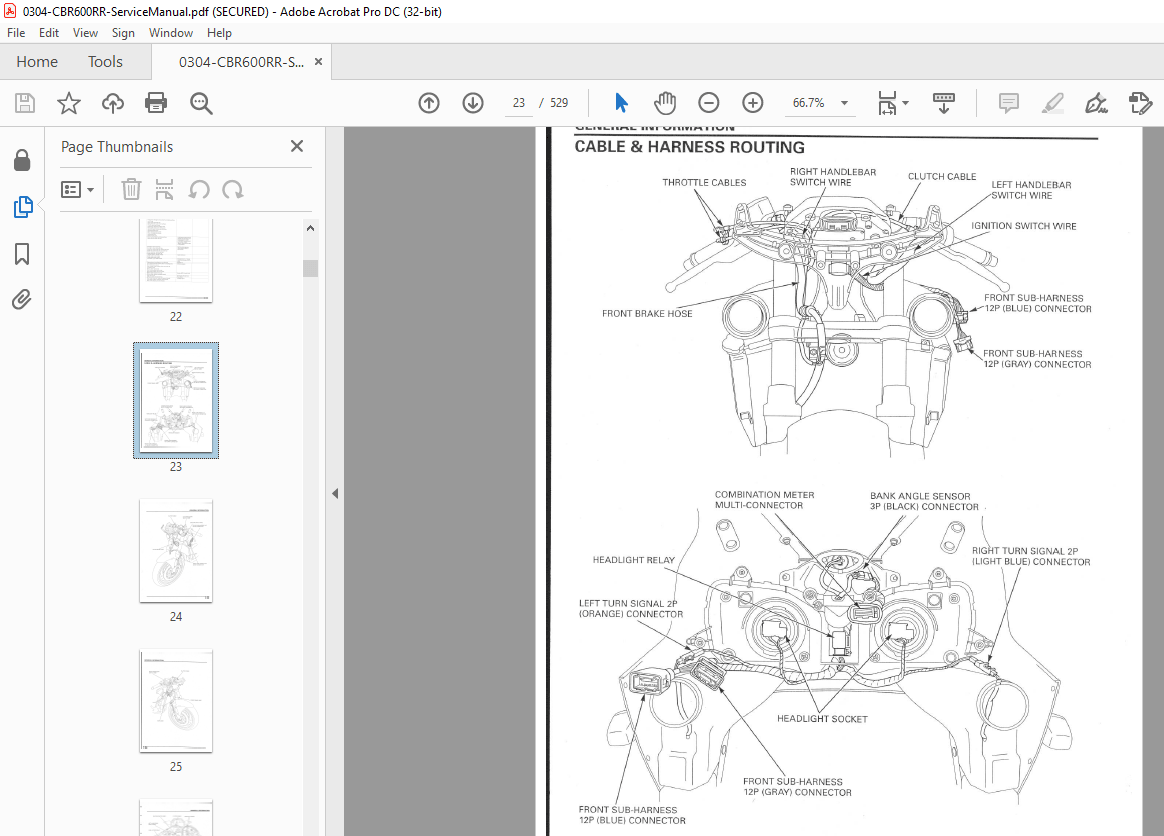Open the Find text magnifier tool
The image size is (1164, 836).
pos(201,103)
